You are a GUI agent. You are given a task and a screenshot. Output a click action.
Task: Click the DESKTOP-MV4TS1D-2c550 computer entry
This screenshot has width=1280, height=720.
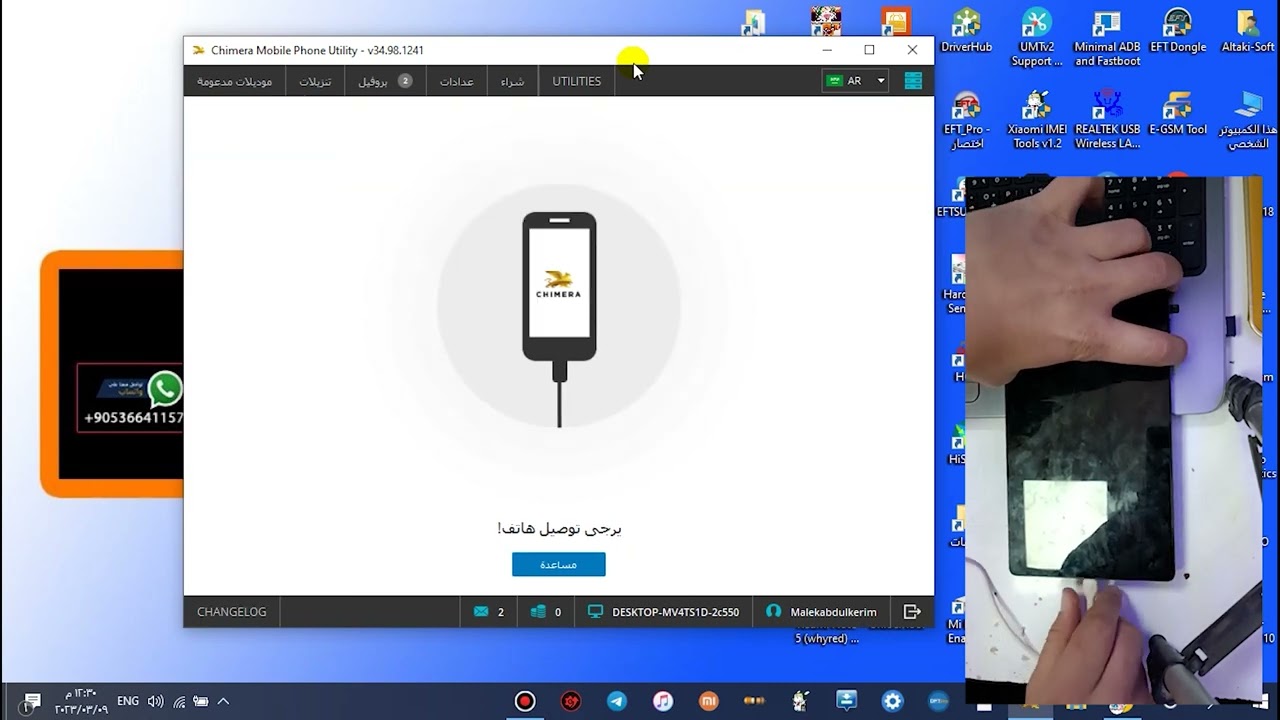click(664, 612)
